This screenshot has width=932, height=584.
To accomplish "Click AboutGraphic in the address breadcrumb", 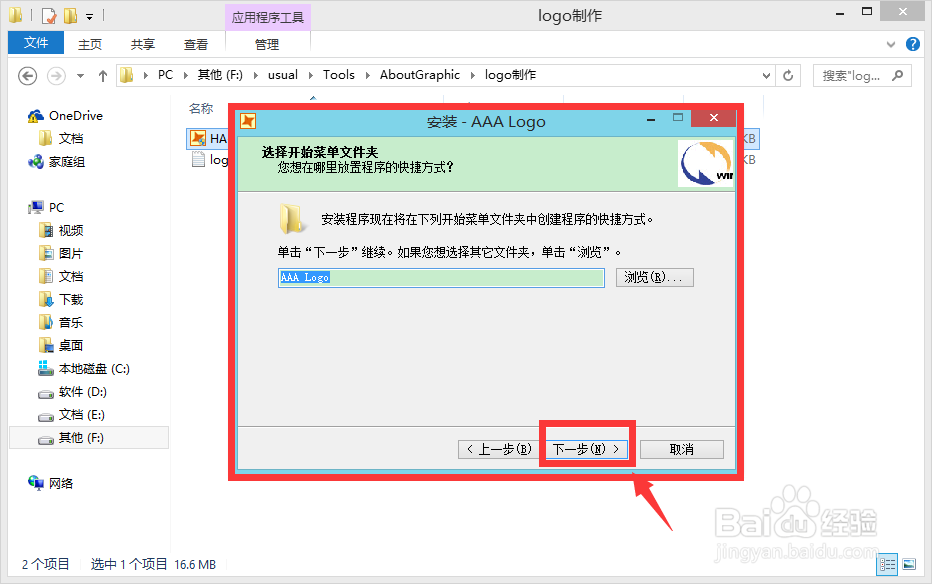I will [x=420, y=75].
